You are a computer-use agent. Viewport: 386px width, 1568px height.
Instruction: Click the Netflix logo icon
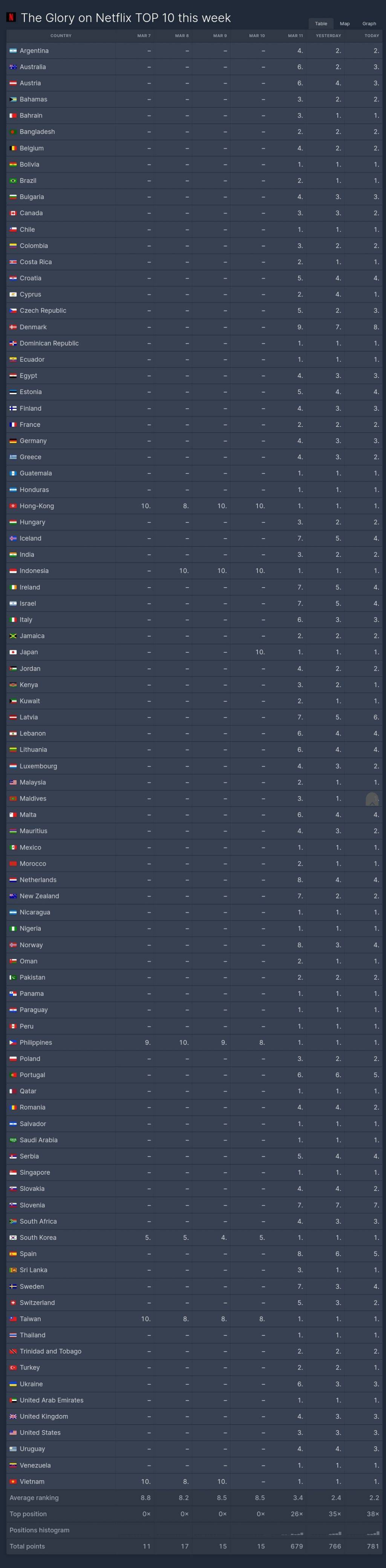pyautogui.click(x=11, y=18)
